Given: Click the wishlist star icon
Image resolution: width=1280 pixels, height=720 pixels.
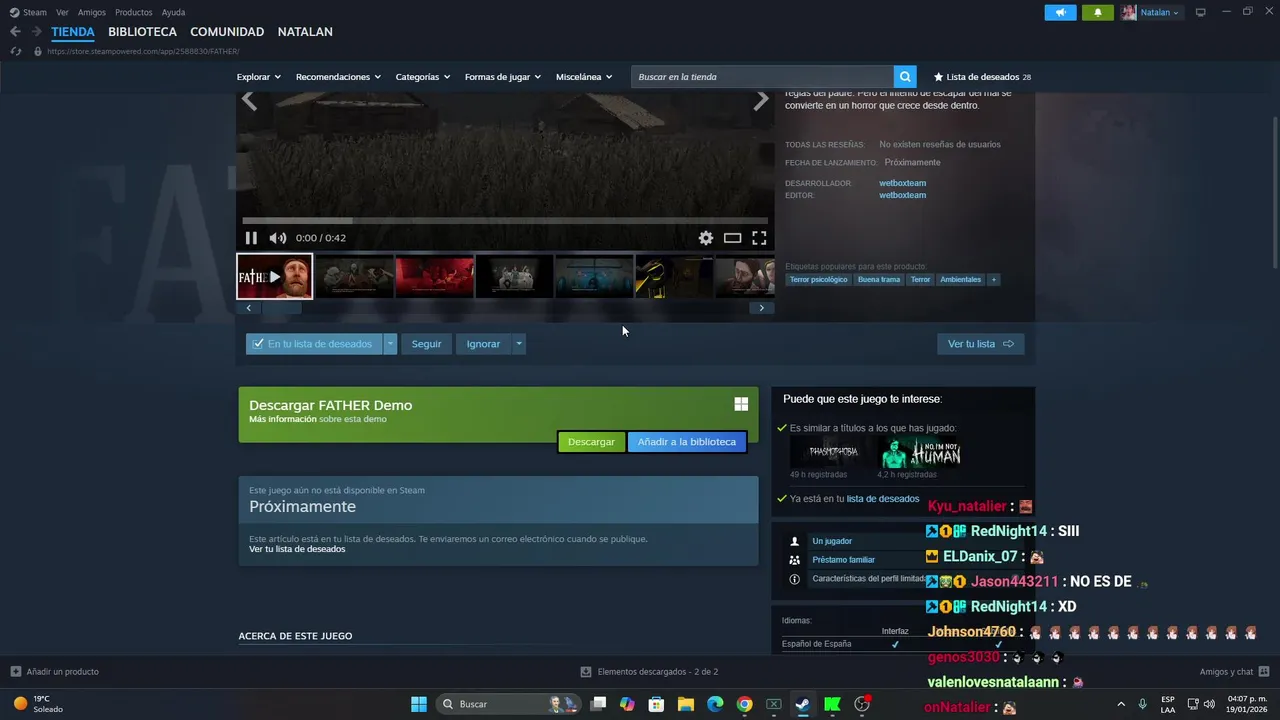Looking at the screenshot, I should tap(938, 77).
